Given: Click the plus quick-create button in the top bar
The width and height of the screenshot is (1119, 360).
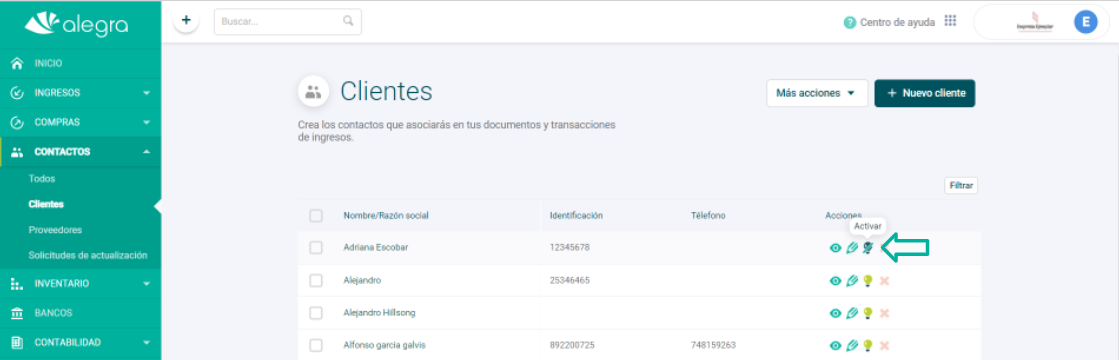Looking at the screenshot, I should pos(186,21).
